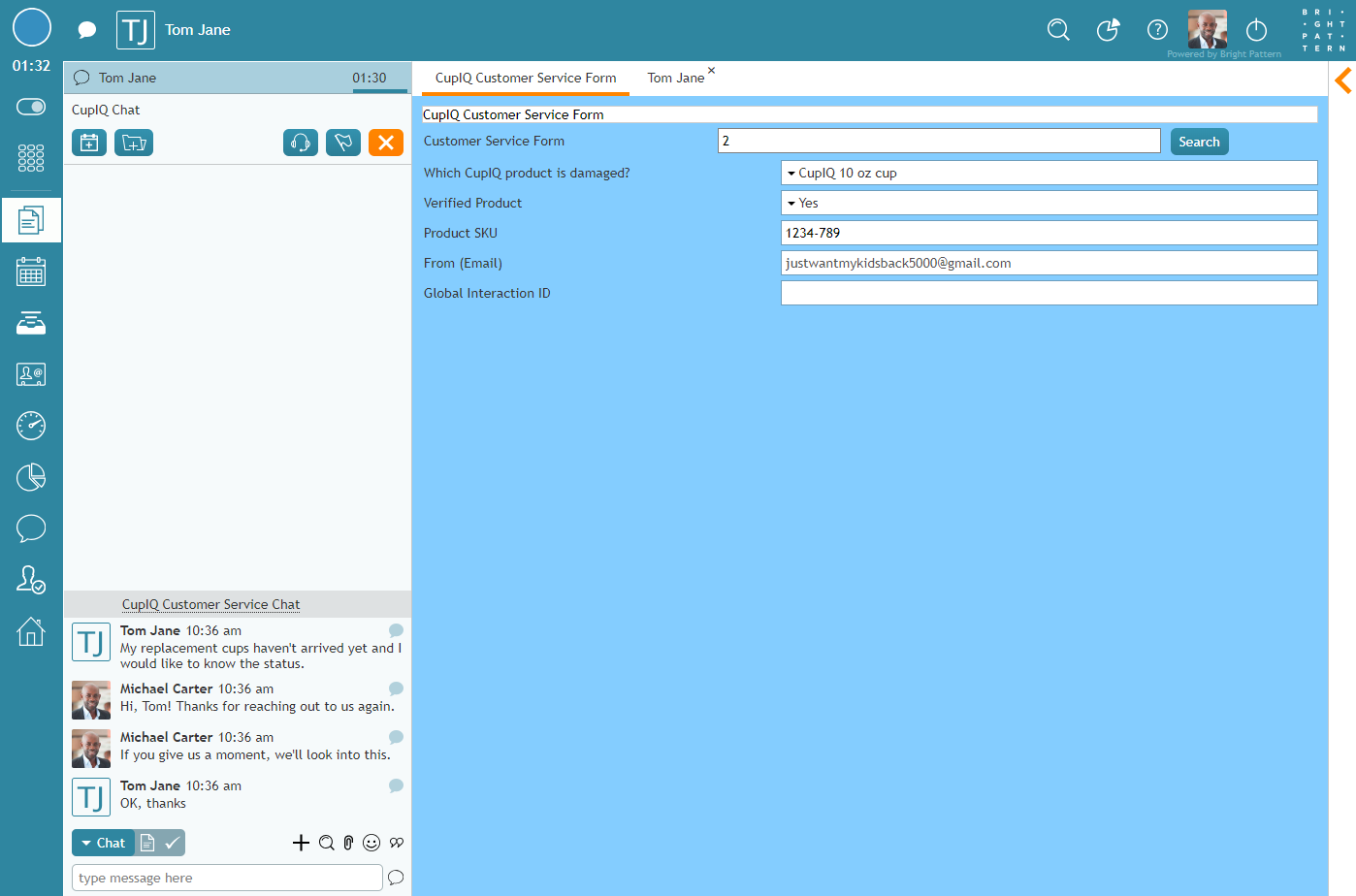Click the headset call button in chat controls
The image size is (1356, 896).
pos(301,143)
